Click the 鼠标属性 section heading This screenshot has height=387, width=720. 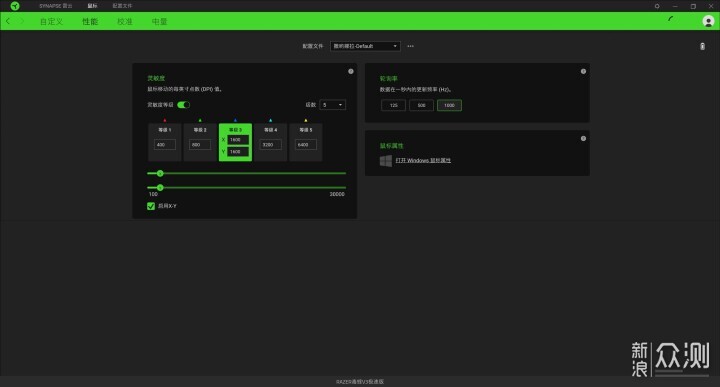click(x=392, y=146)
